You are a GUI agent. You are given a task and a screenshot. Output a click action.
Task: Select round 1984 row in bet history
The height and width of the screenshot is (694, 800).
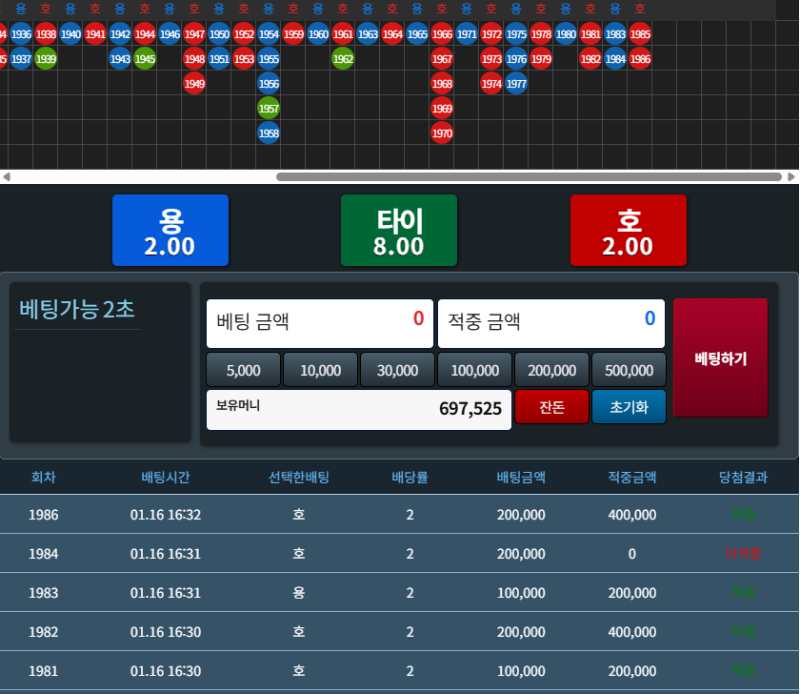coord(399,554)
